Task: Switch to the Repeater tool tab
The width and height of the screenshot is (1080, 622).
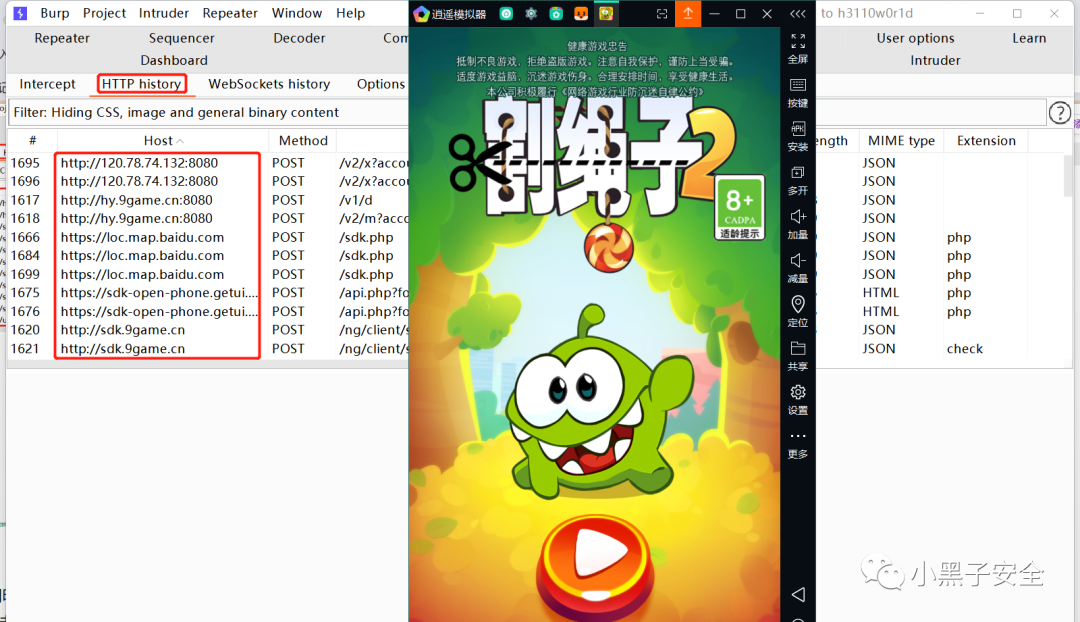Action: [x=62, y=38]
